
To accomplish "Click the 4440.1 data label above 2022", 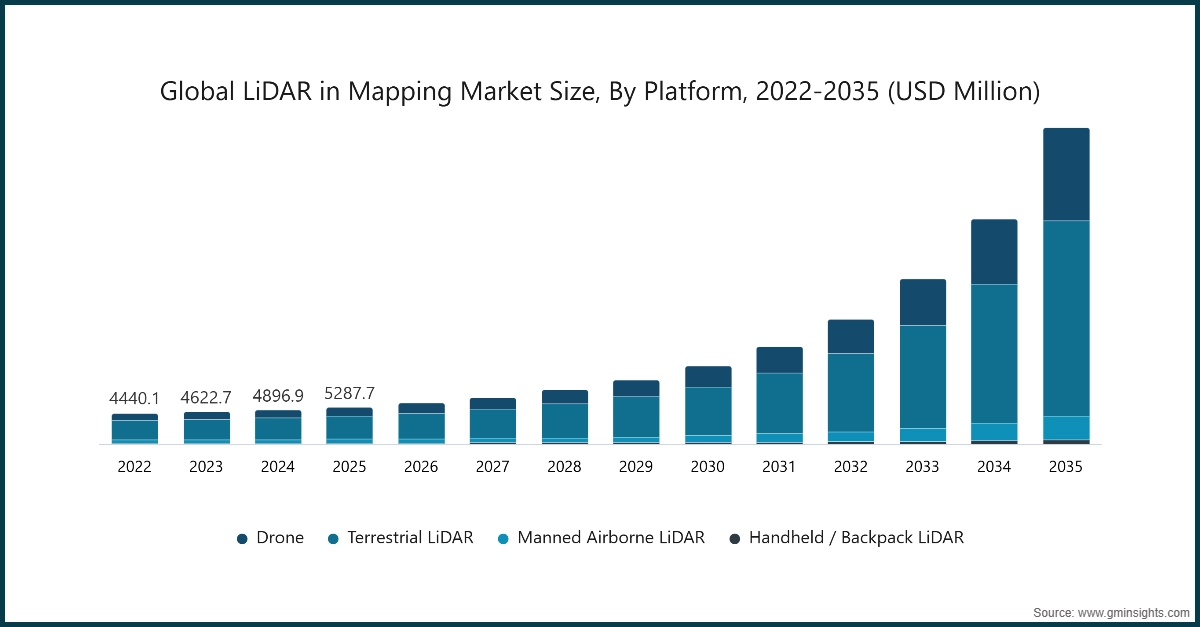I will point(135,398).
